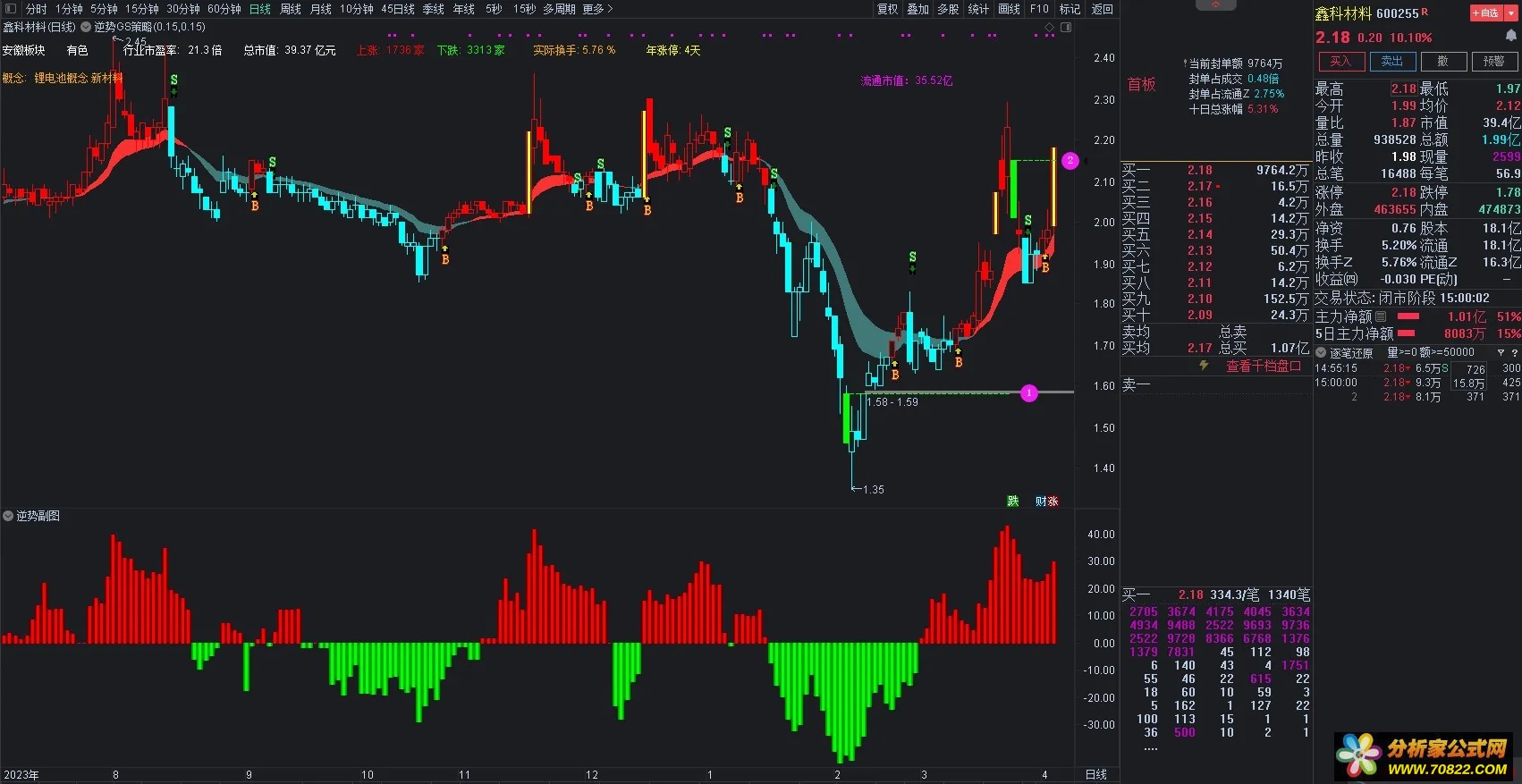The width and height of the screenshot is (1522, 784).
Task: Expand the 逆势GS策略 indicator dropdown
Action: 86,27
